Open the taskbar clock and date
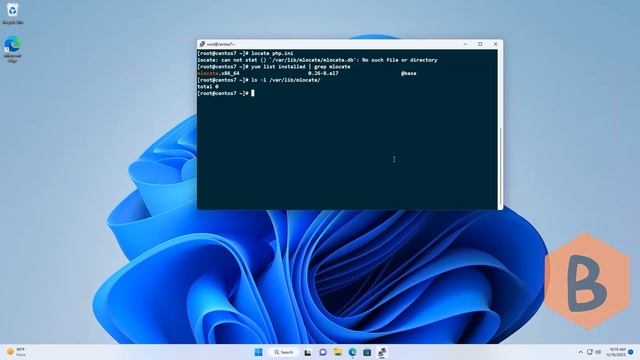Viewport: 640px width, 360px height. [616, 352]
